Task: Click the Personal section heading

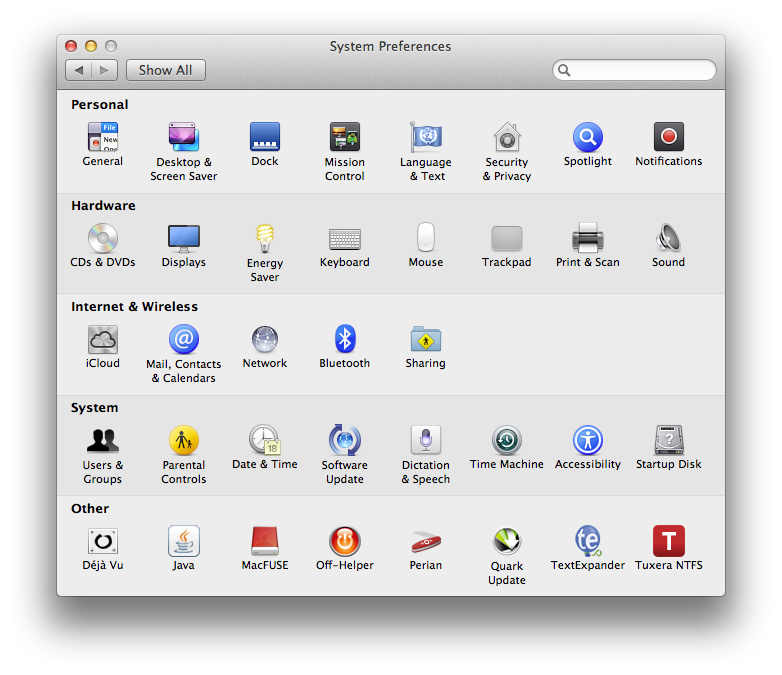Action: point(100,104)
